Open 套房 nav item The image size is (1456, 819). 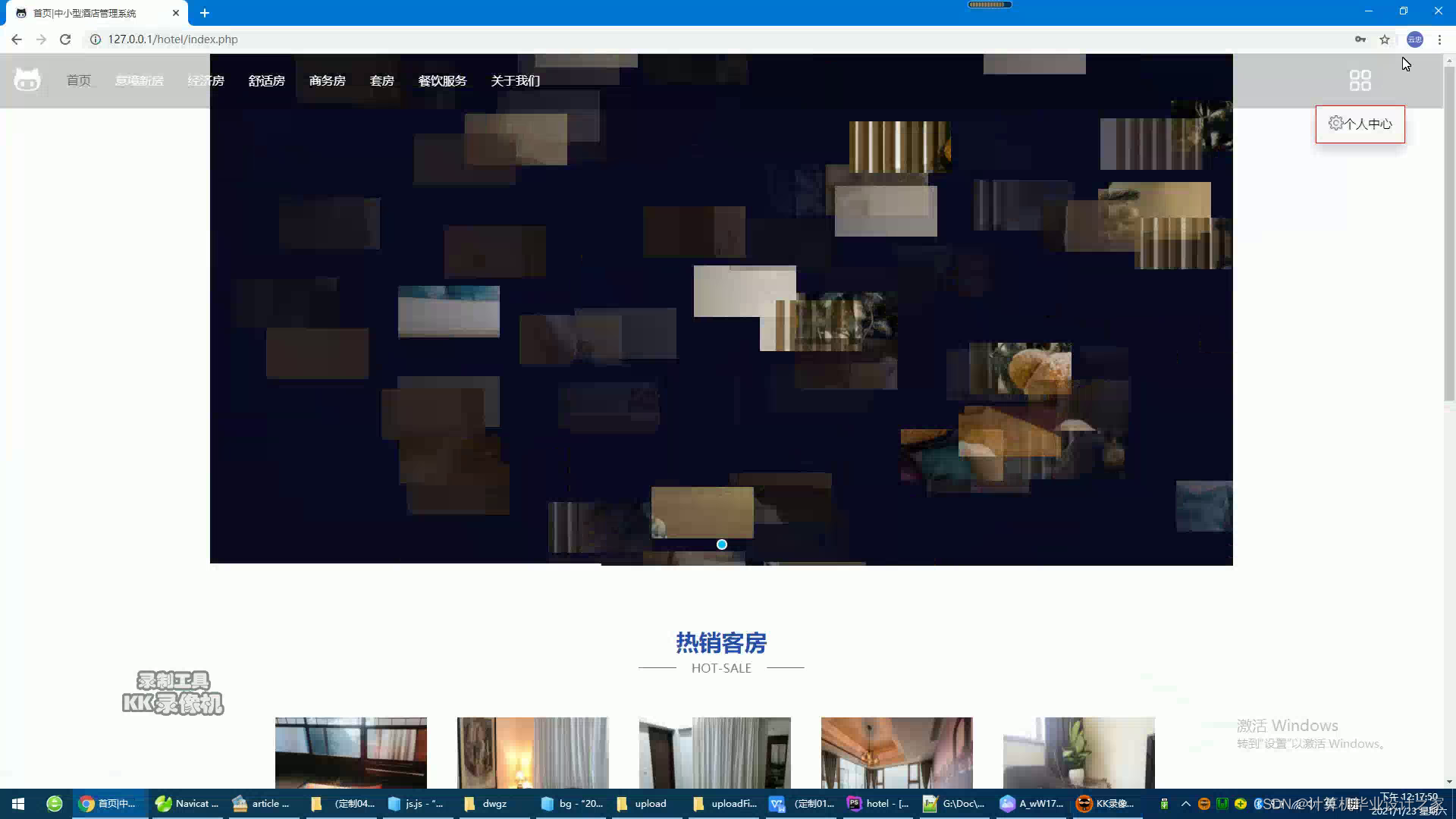pos(382,80)
